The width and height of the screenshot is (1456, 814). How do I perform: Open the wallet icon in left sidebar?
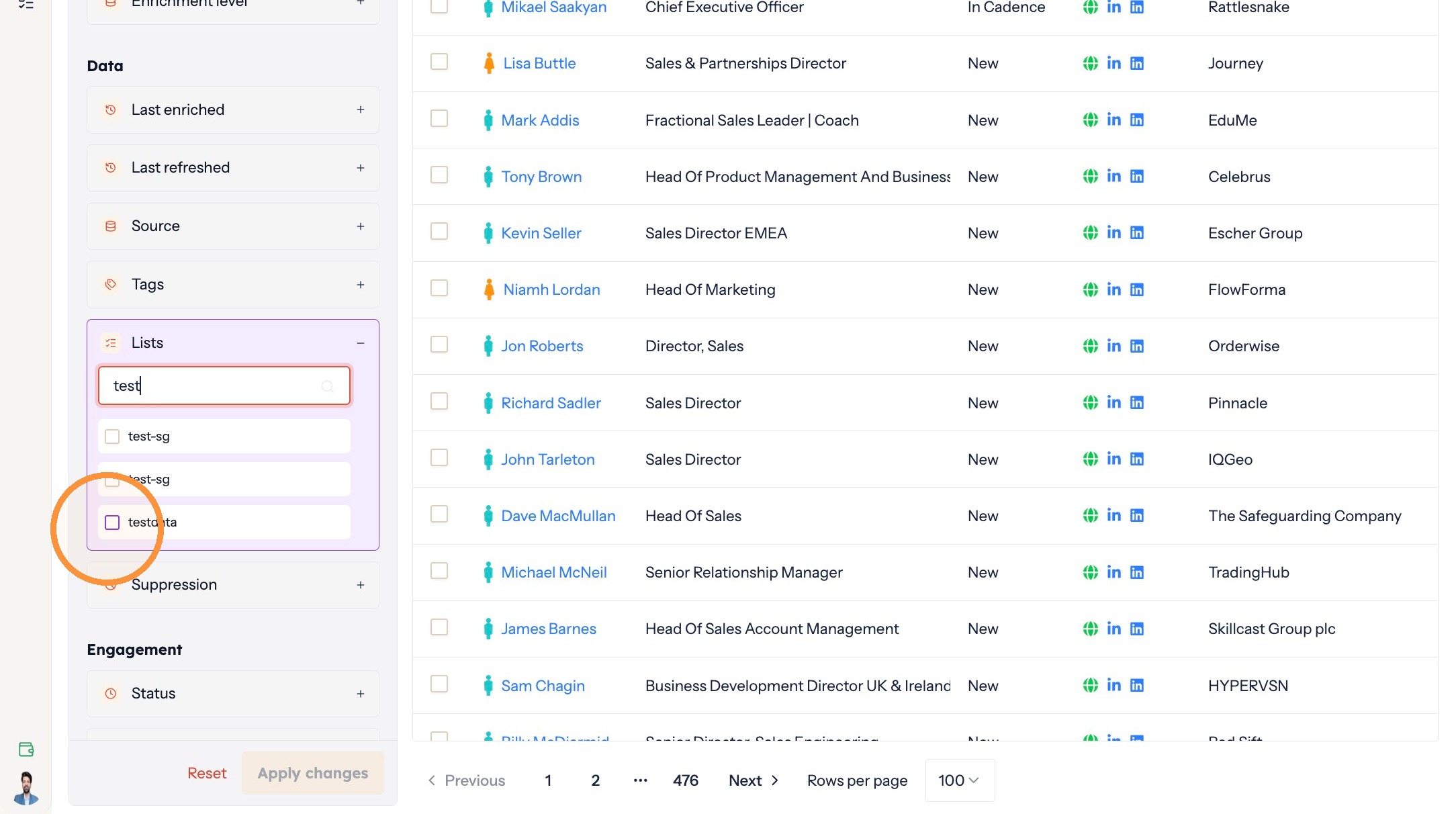[26, 750]
